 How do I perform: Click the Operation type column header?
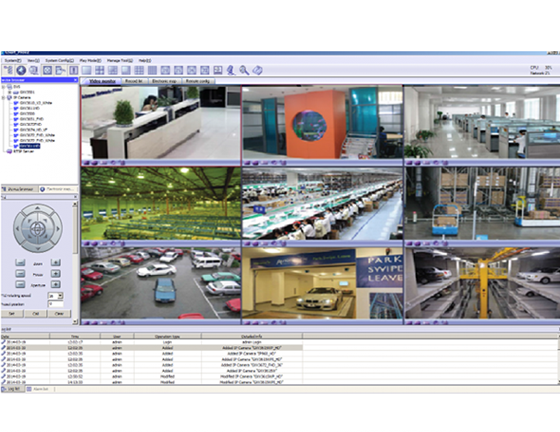pyautogui.click(x=168, y=336)
